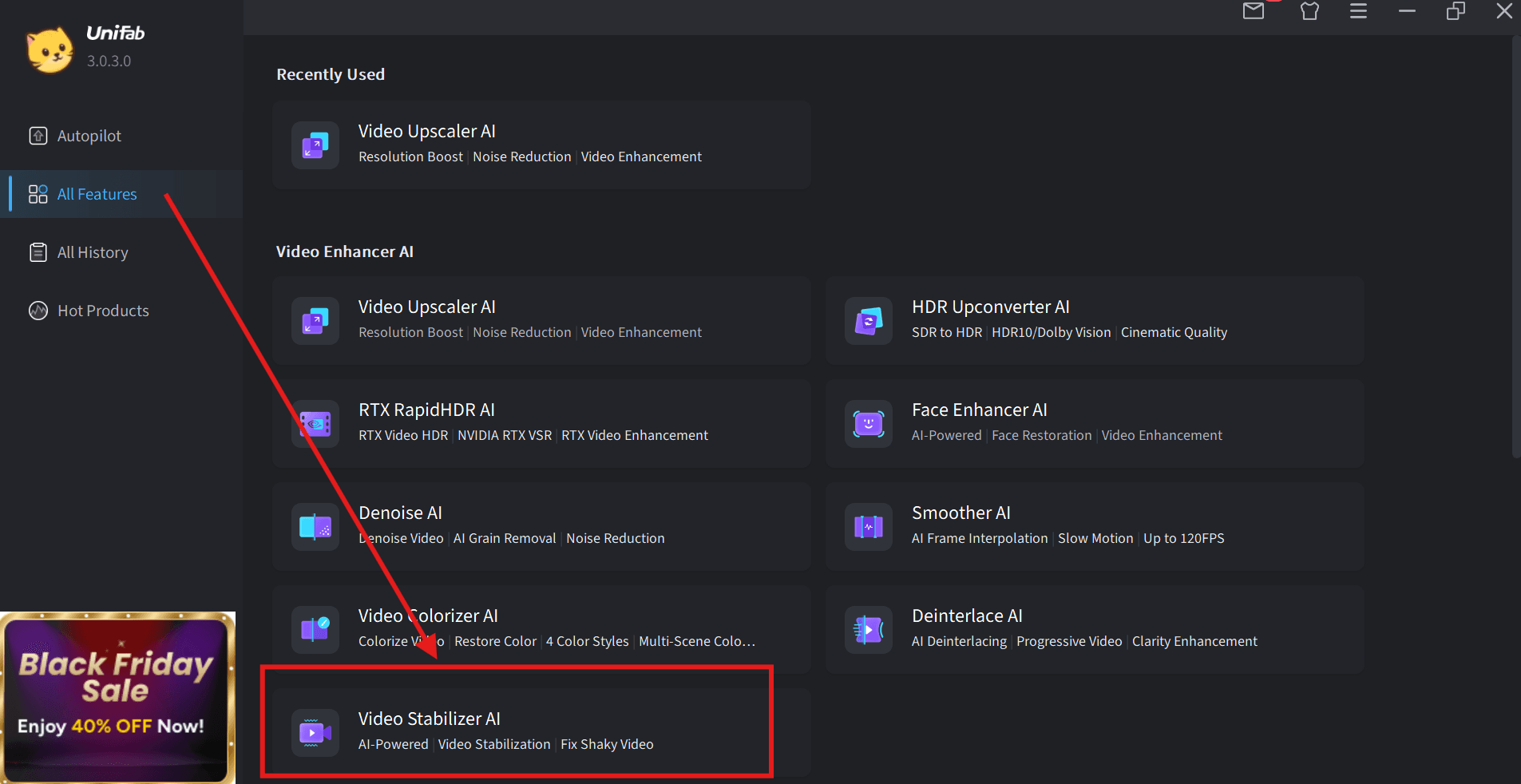Click the Video Colorizer AI icon
Image resolution: width=1521 pixels, height=784 pixels.
pos(315,630)
